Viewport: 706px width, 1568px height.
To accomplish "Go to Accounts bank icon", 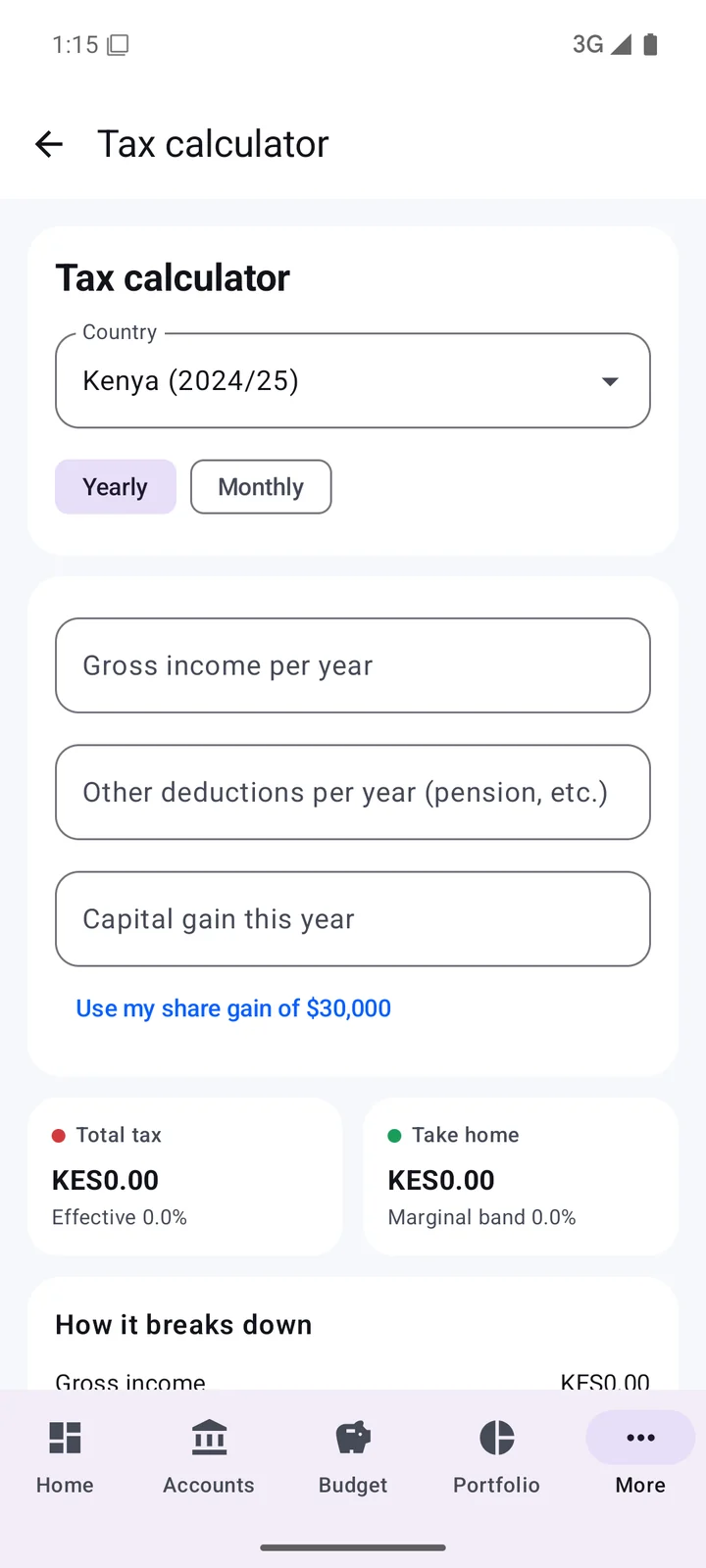I will pyautogui.click(x=209, y=1438).
